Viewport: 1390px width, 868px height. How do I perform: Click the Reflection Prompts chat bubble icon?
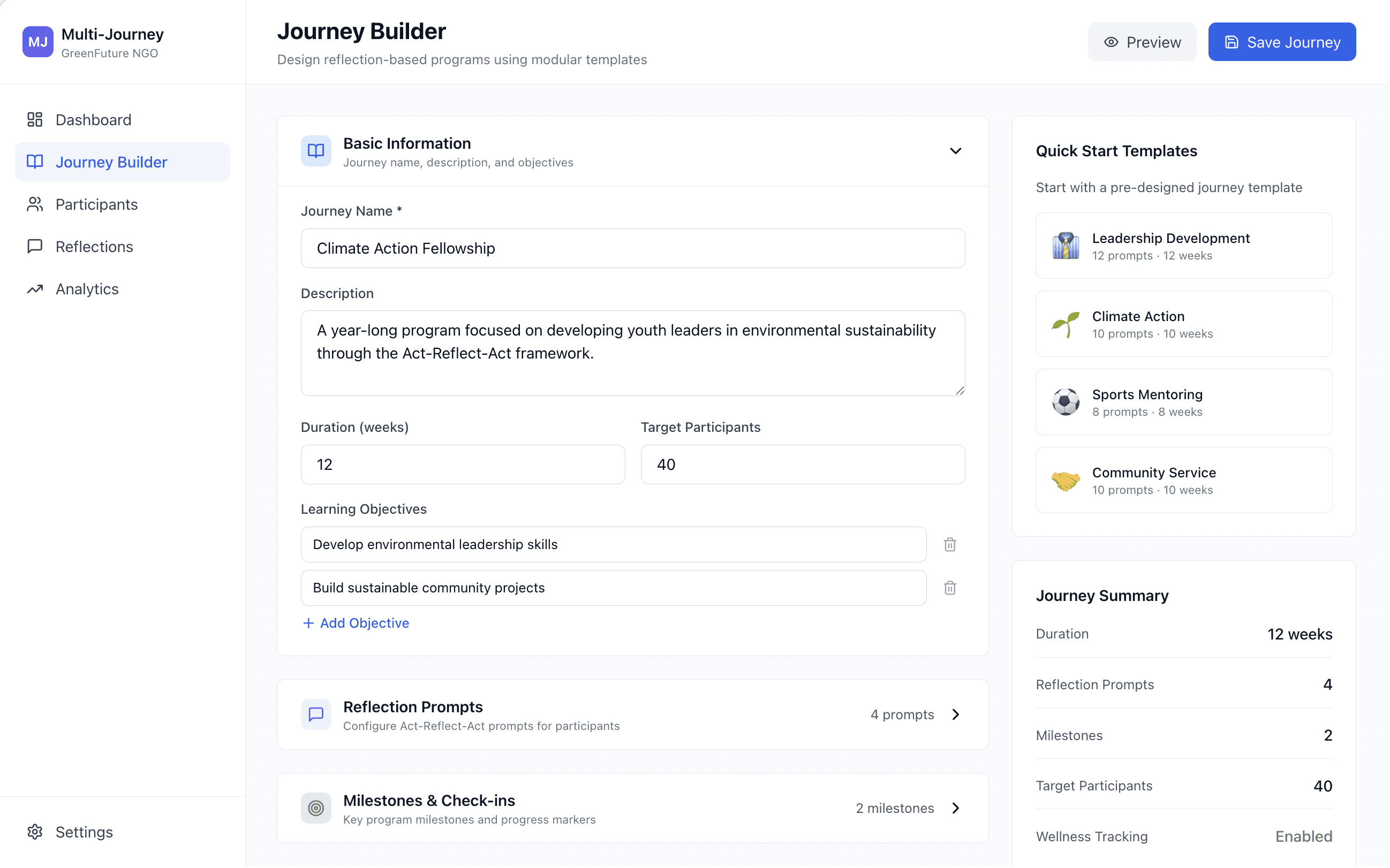[316, 715]
